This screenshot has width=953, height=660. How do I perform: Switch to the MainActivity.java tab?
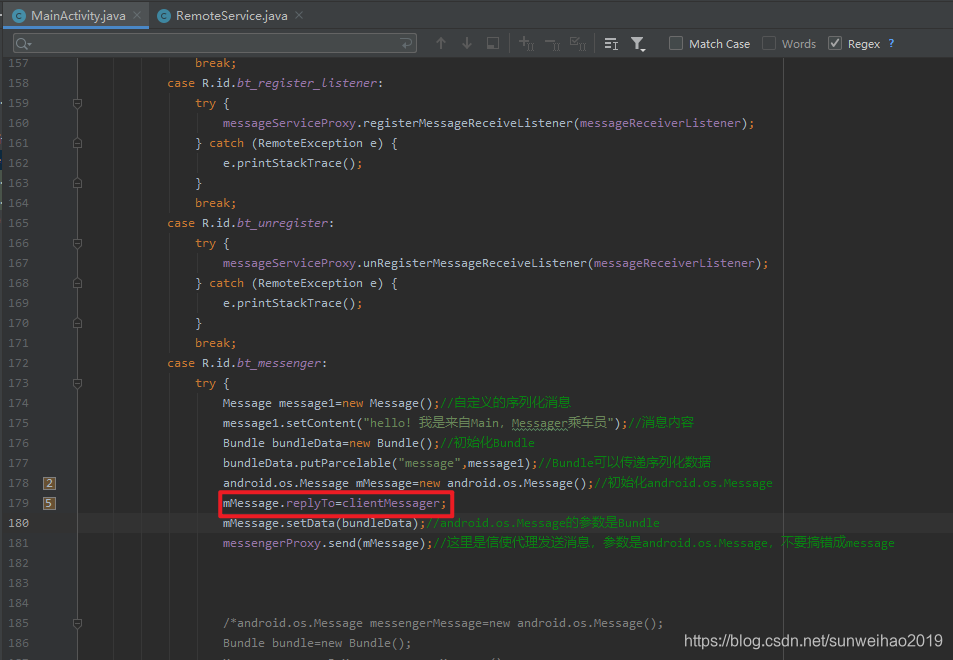point(78,16)
